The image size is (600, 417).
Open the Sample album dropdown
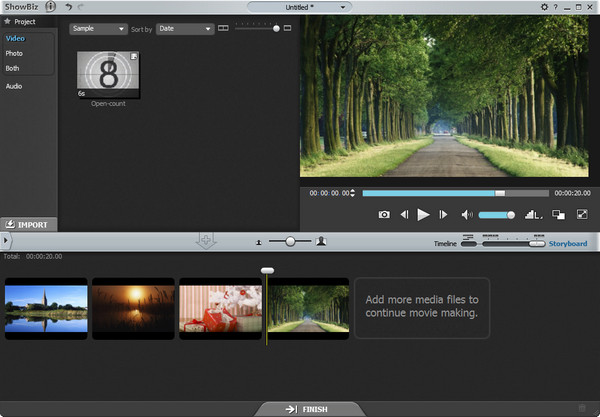click(x=98, y=29)
